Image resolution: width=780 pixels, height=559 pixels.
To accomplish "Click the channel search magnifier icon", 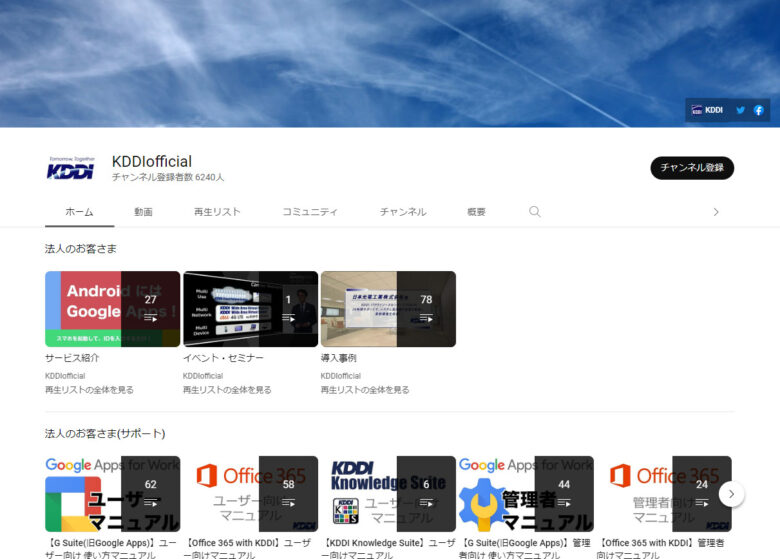I will pyautogui.click(x=535, y=212).
